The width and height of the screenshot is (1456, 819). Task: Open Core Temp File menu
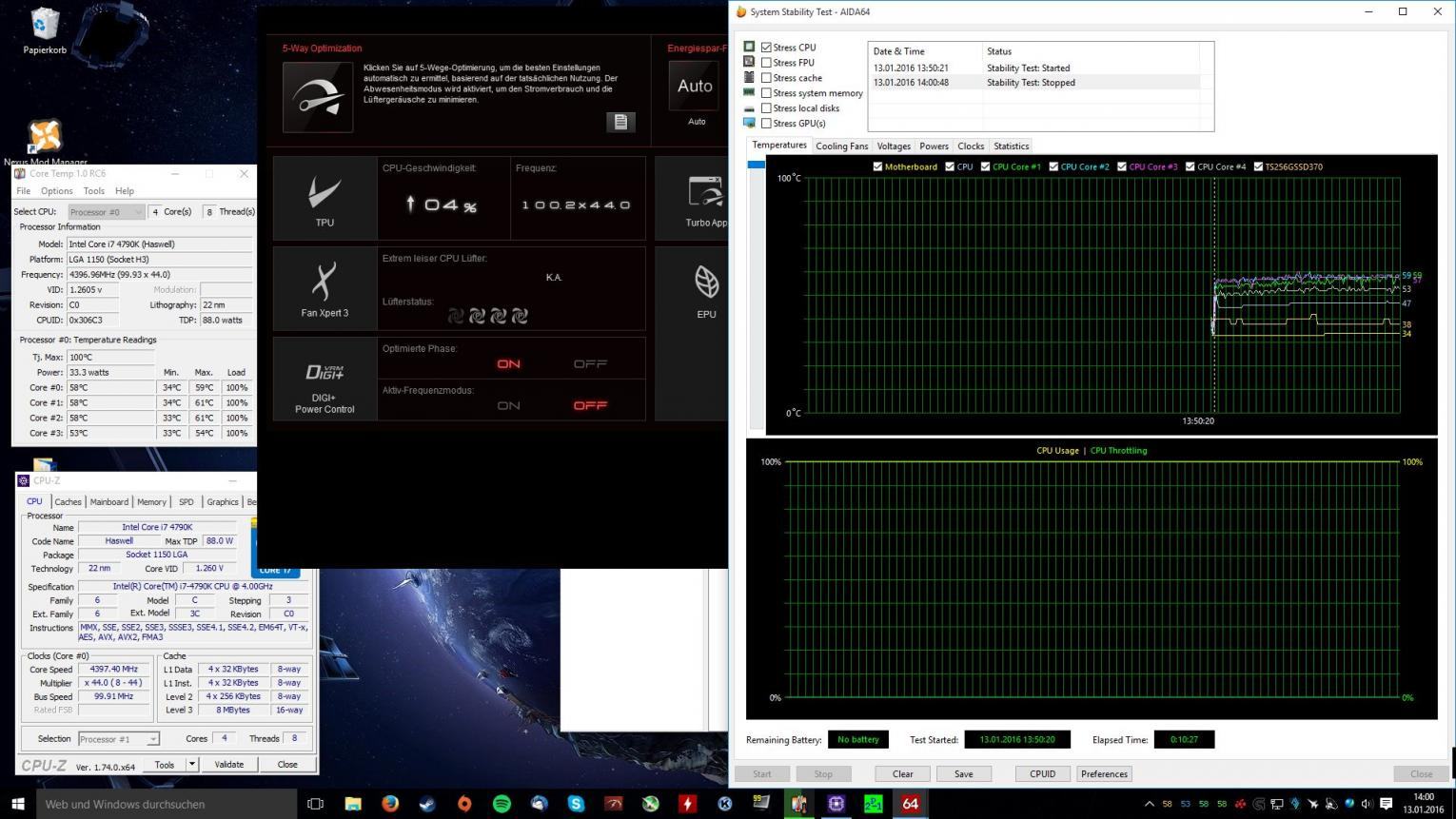coord(23,191)
